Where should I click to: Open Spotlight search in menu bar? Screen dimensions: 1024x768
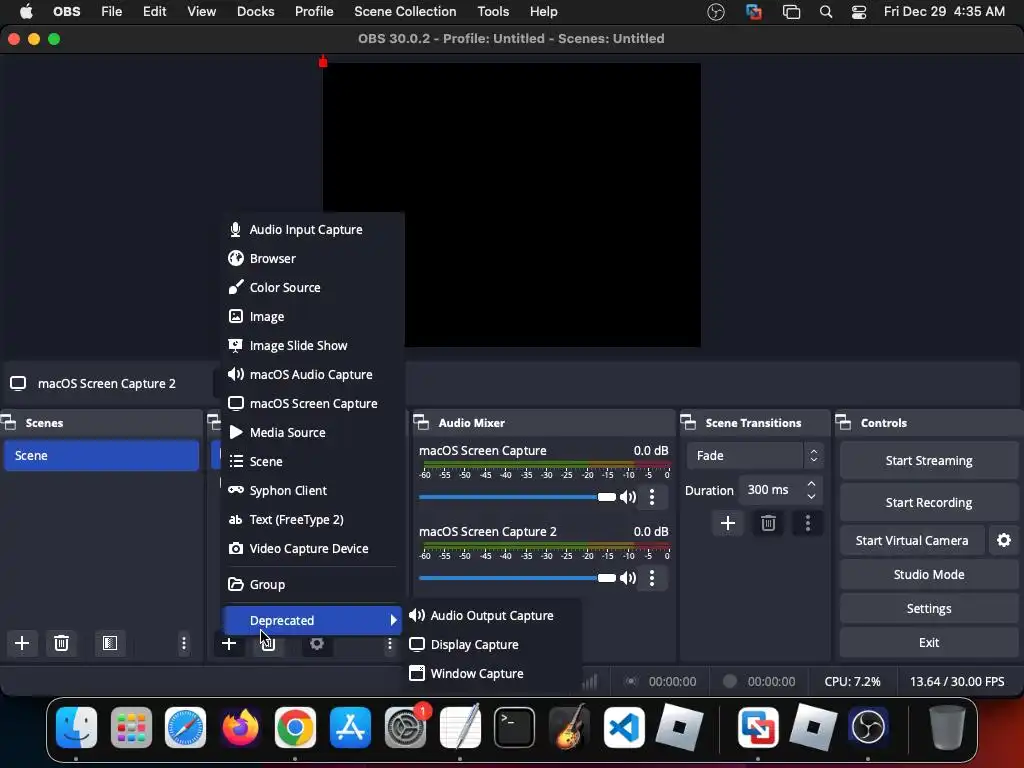[x=826, y=12]
